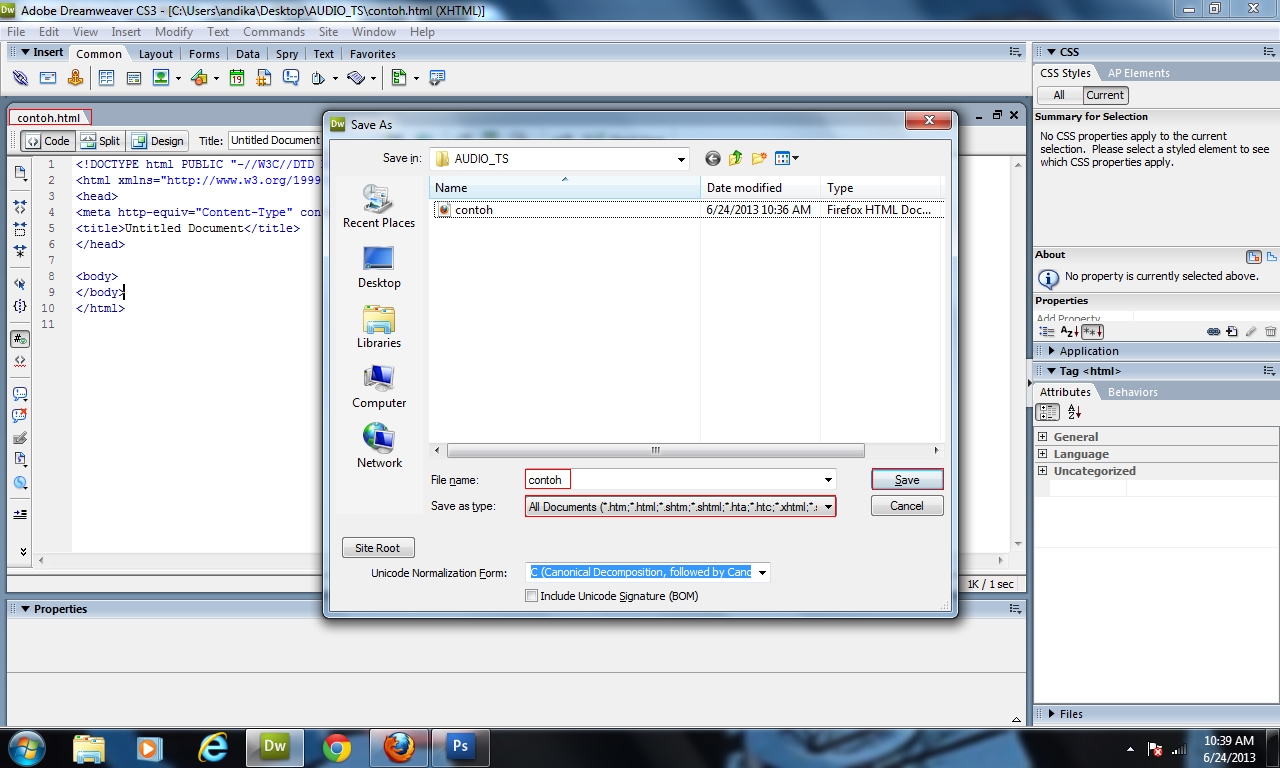
Task: Open the Modify menu
Action: 174,32
